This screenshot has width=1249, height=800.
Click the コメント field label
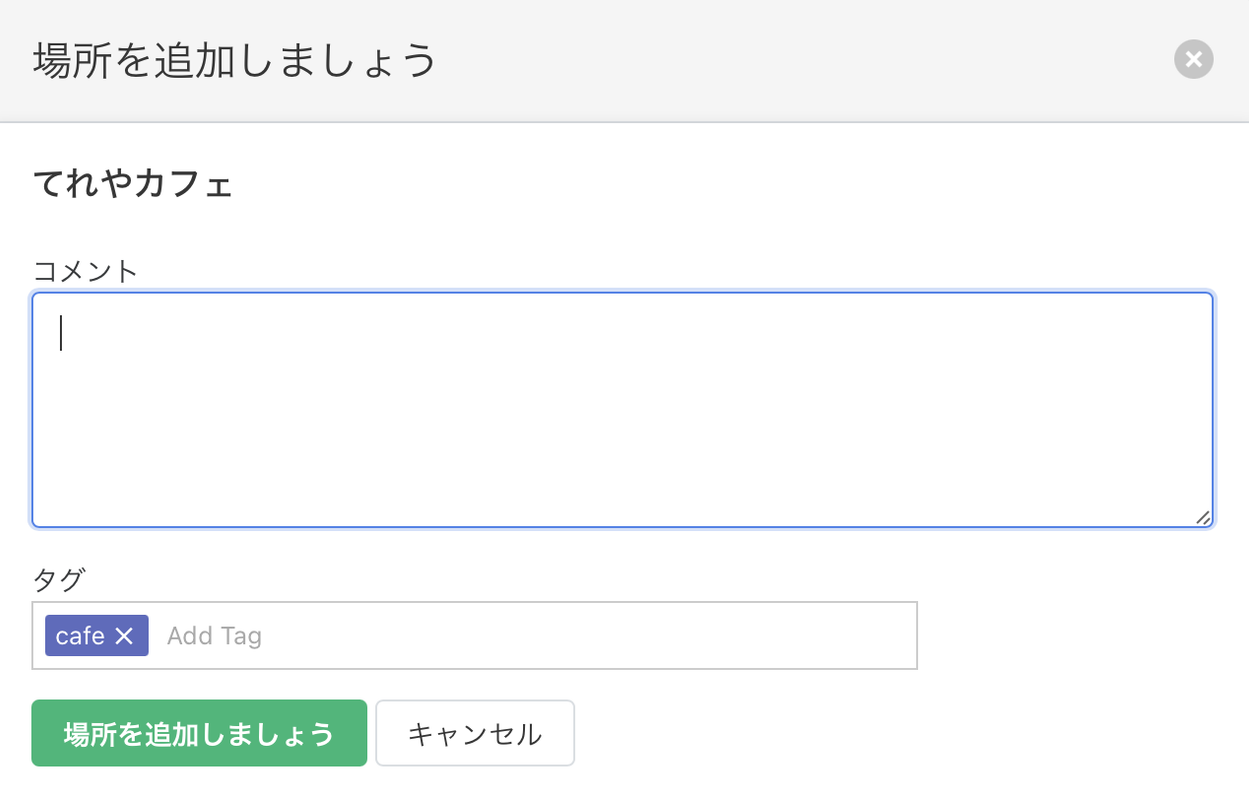(x=85, y=271)
